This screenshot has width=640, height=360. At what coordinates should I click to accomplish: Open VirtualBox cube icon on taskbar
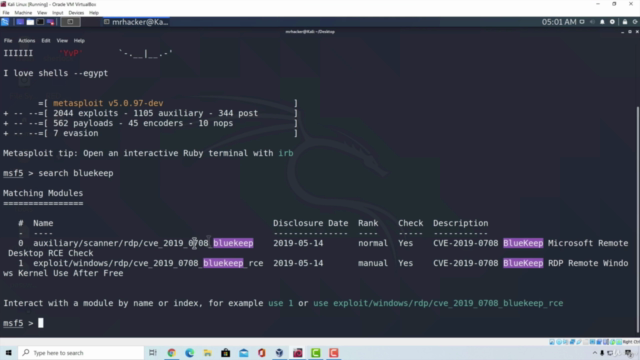coord(280,353)
